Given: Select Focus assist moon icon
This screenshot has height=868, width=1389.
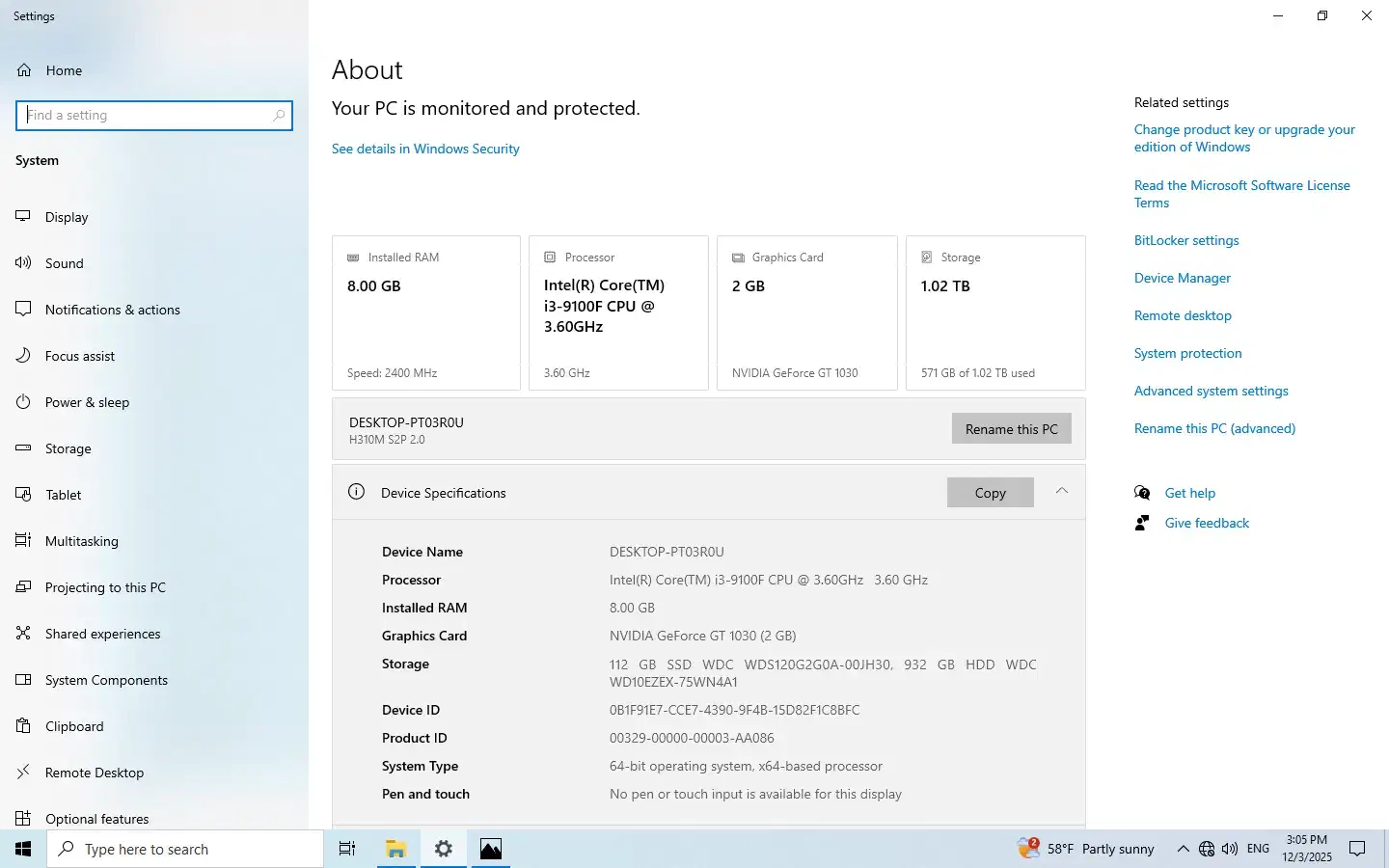Looking at the screenshot, I should pyautogui.click(x=24, y=356).
